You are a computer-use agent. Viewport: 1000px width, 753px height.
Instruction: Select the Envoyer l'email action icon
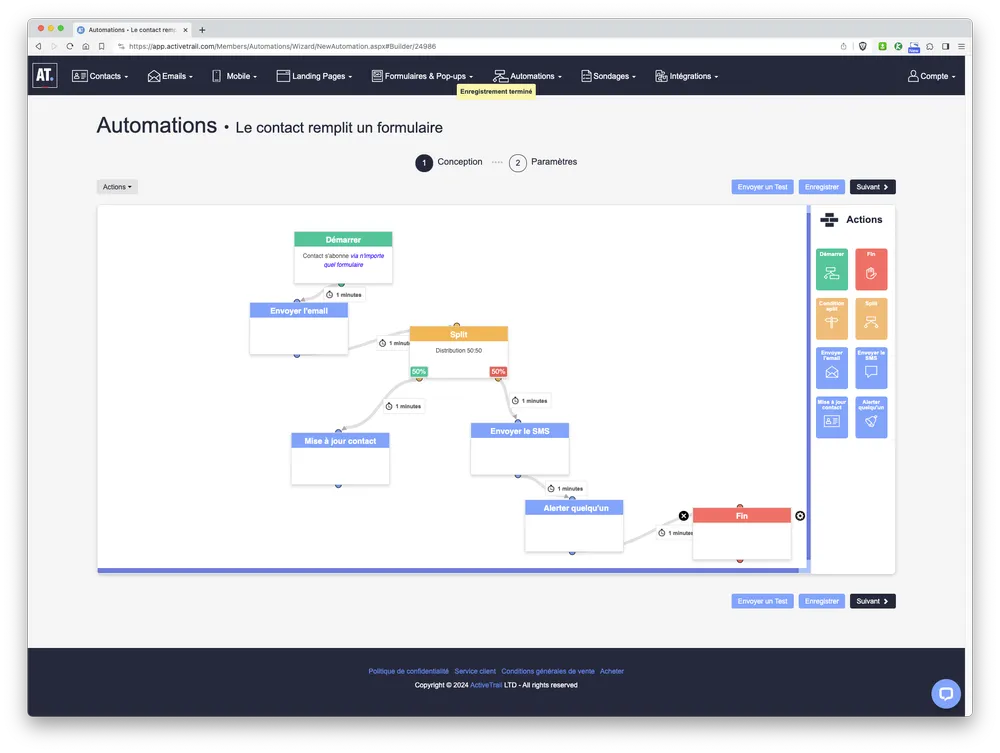coord(831,367)
